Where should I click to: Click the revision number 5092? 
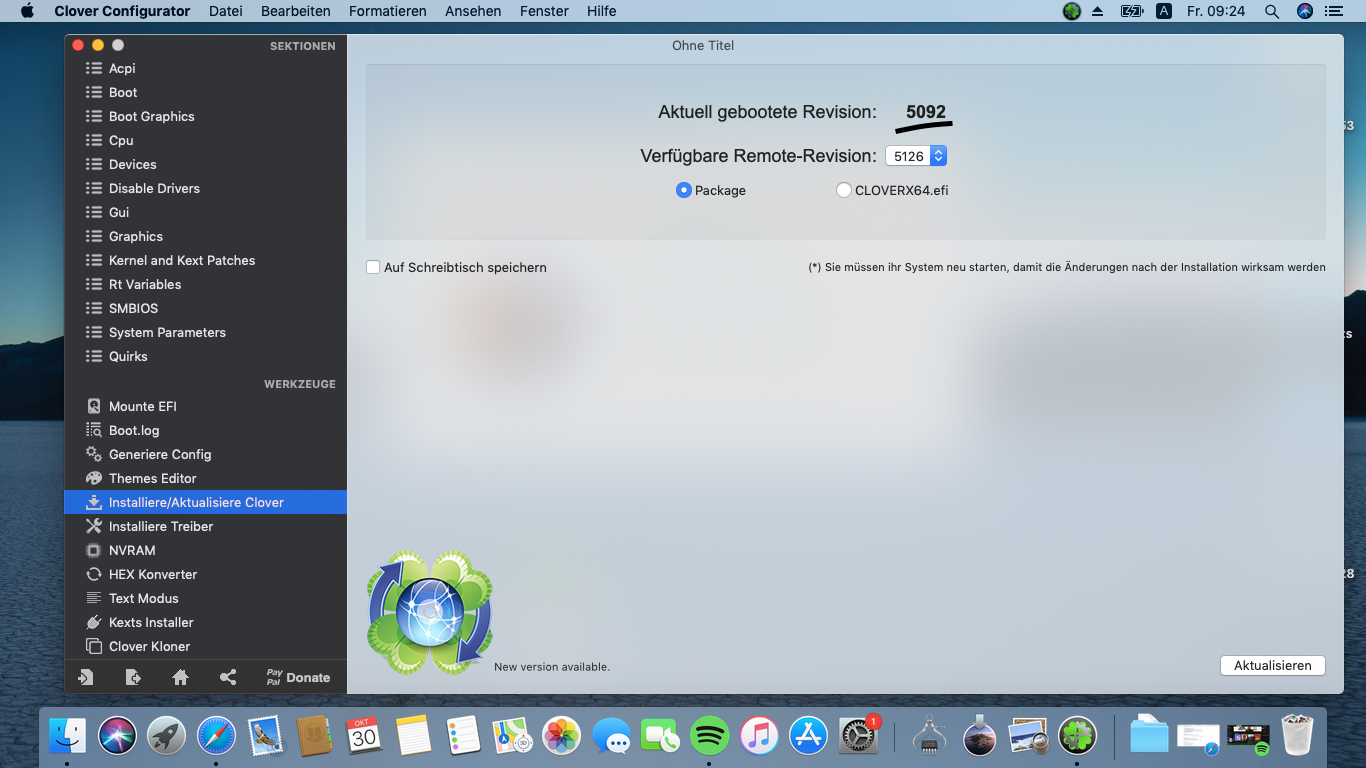click(x=926, y=112)
